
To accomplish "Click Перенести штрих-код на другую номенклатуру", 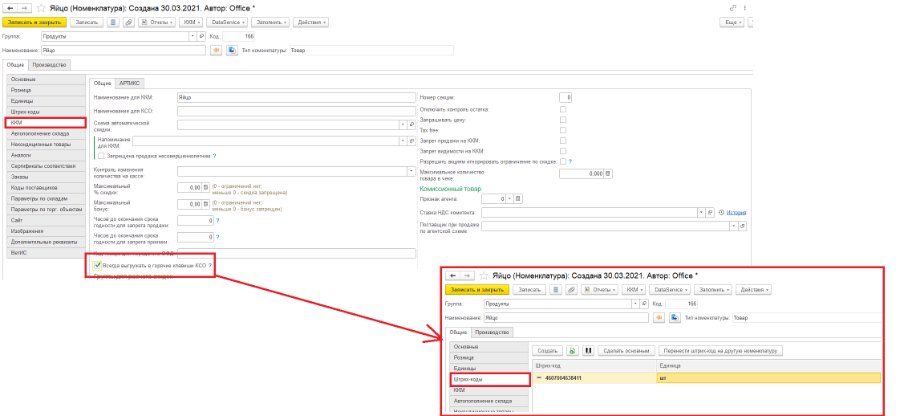I will coord(721,350).
